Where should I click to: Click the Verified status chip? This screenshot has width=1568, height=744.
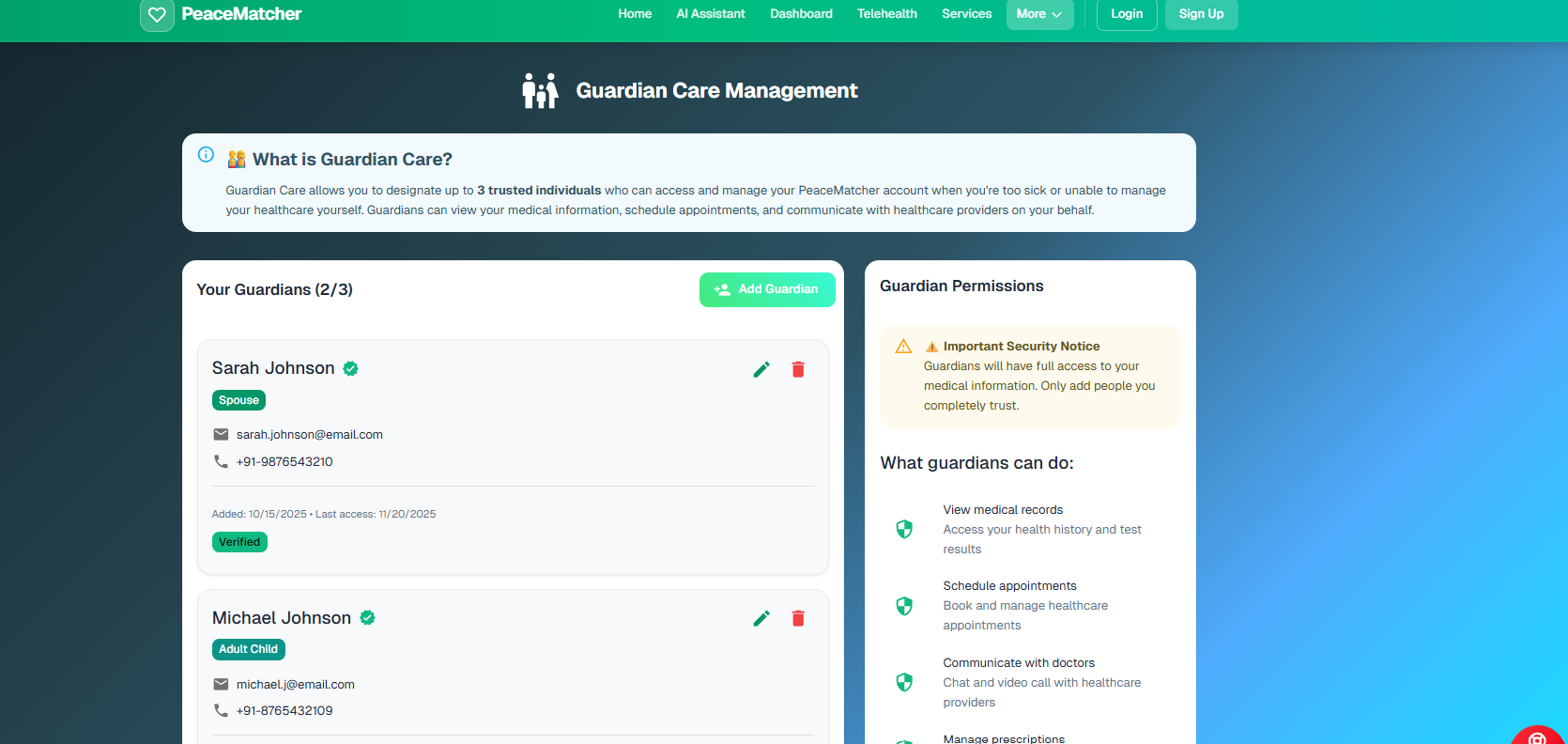[x=239, y=542]
